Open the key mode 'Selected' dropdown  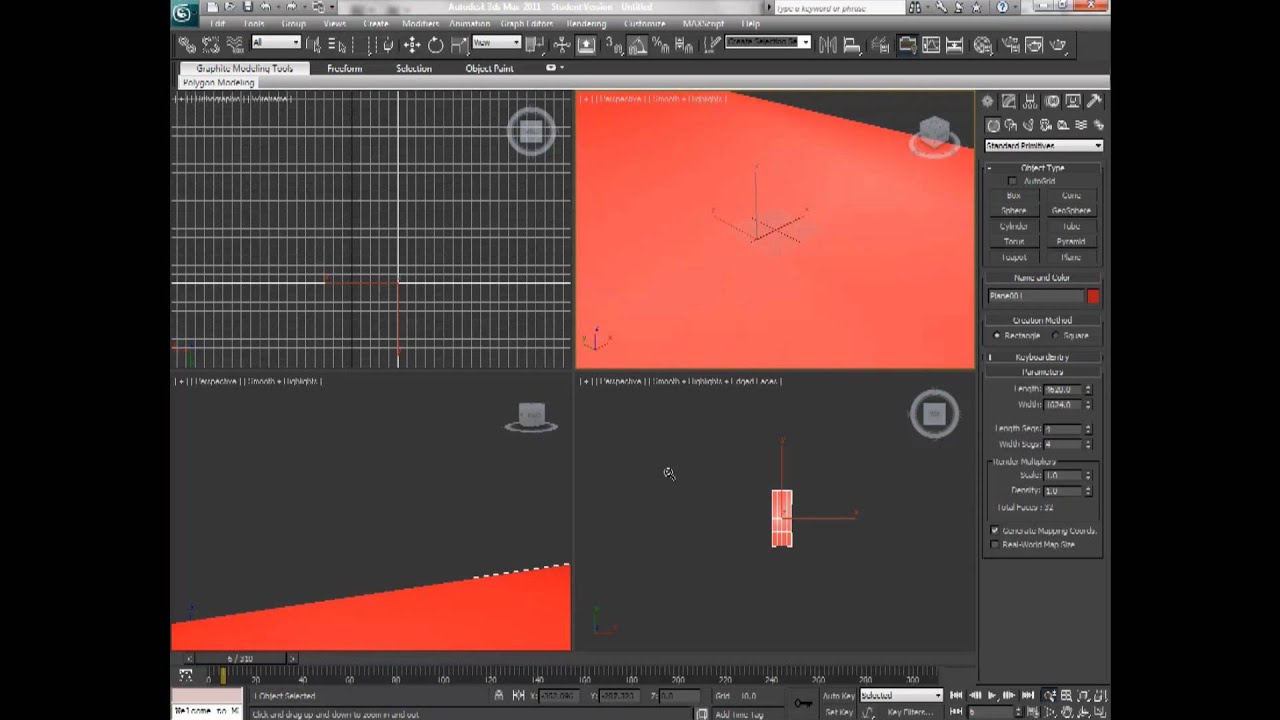[901, 695]
